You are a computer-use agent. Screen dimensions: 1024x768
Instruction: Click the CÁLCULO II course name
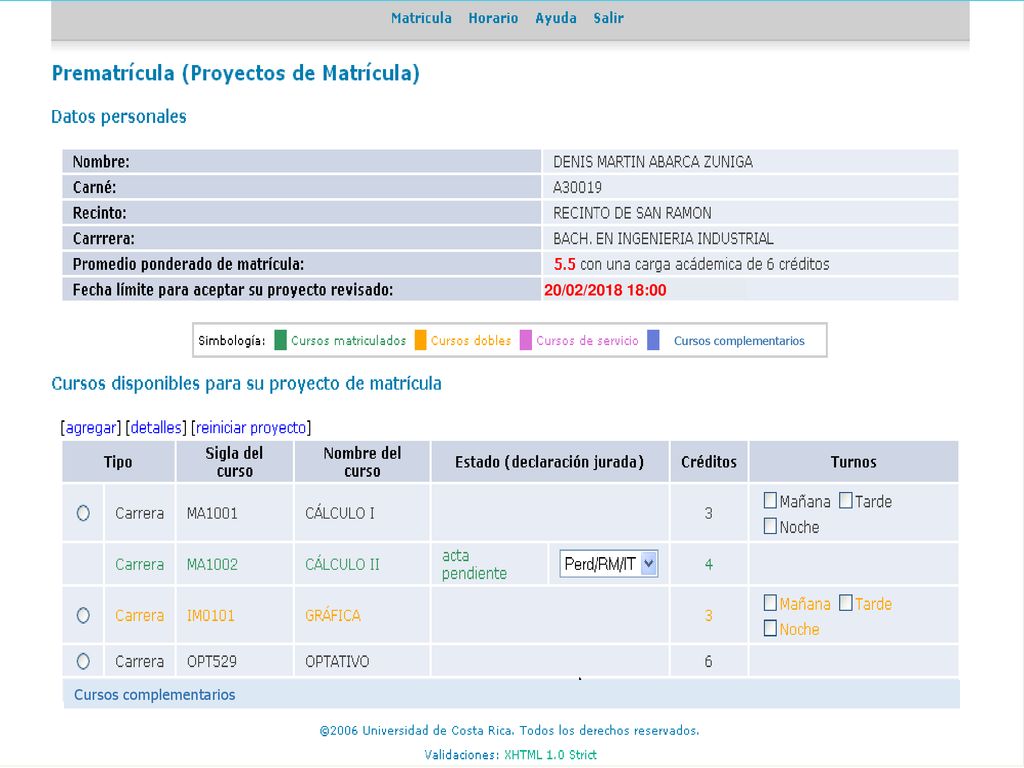[x=342, y=564]
